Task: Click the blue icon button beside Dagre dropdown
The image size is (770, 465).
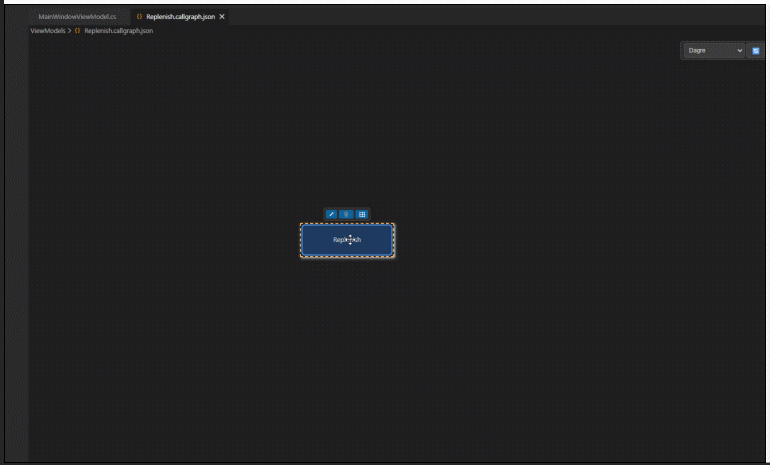Action: pyautogui.click(x=756, y=51)
